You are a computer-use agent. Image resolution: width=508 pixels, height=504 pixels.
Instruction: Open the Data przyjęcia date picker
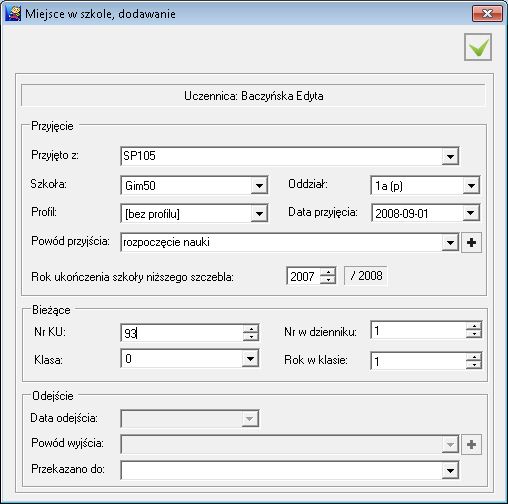tap(471, 213)
